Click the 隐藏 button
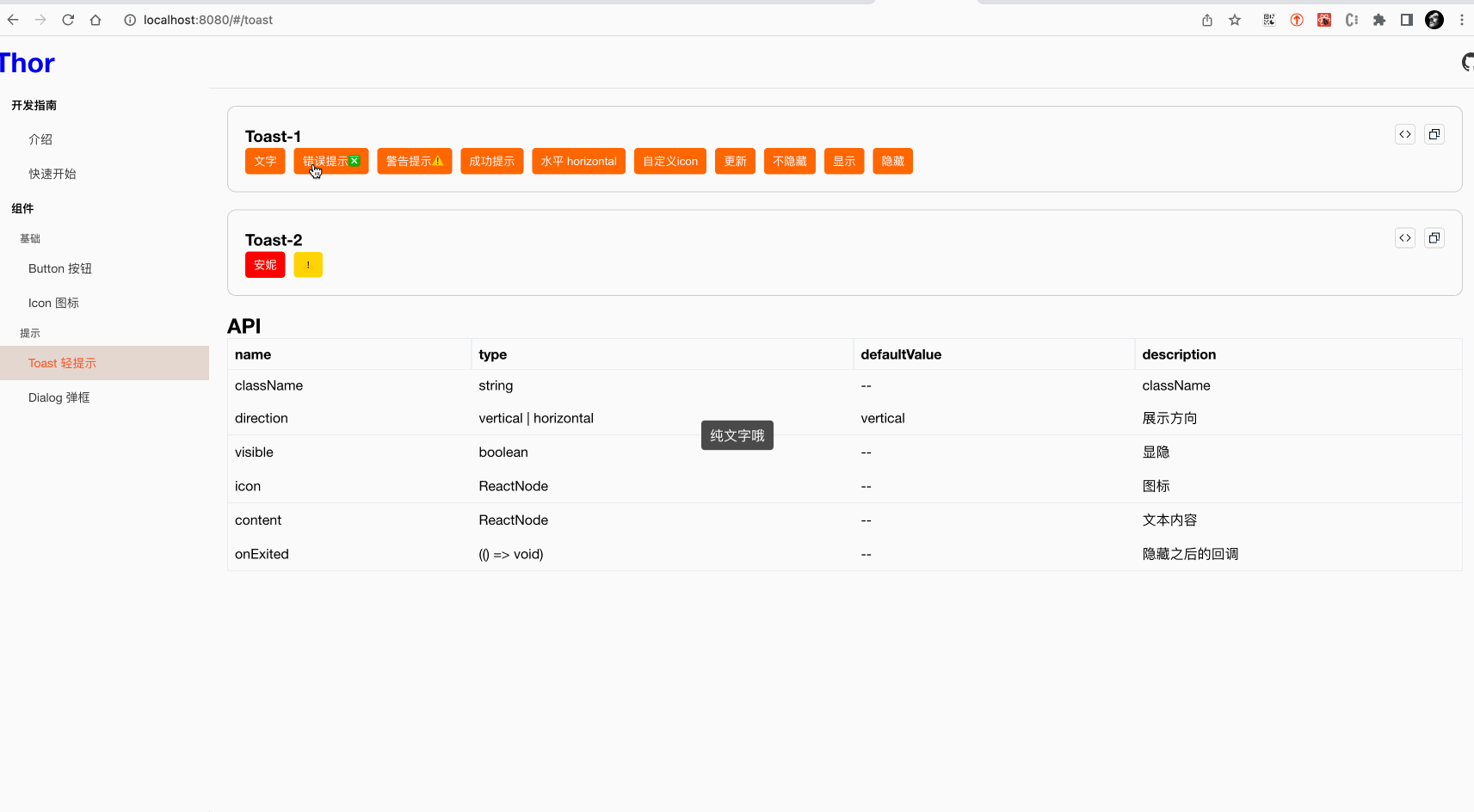The height and width of the screenshot is (812, 1474). point(893,162)
